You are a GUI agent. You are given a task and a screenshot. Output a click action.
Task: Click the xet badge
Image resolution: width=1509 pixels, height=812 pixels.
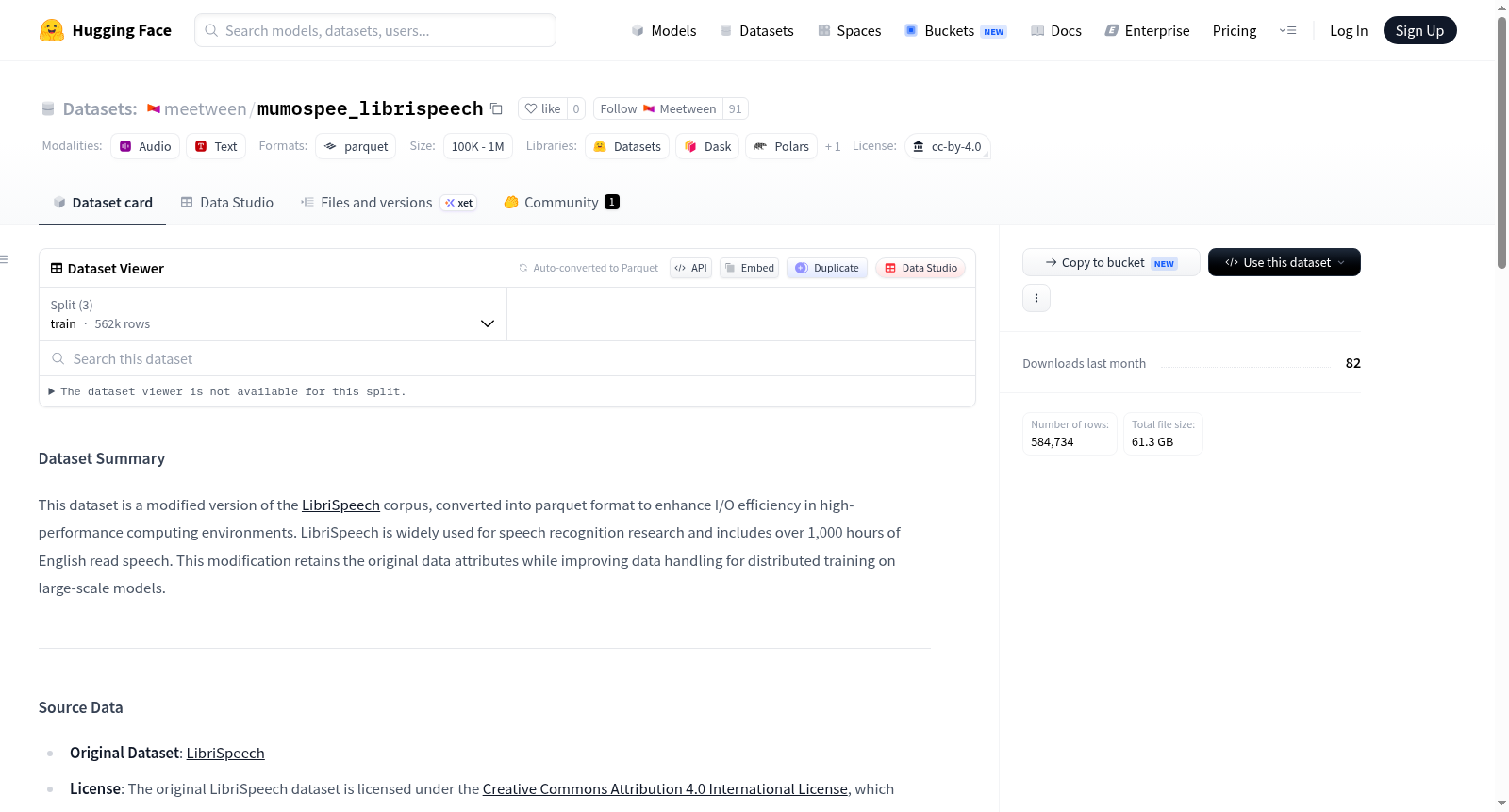point(458,203)
